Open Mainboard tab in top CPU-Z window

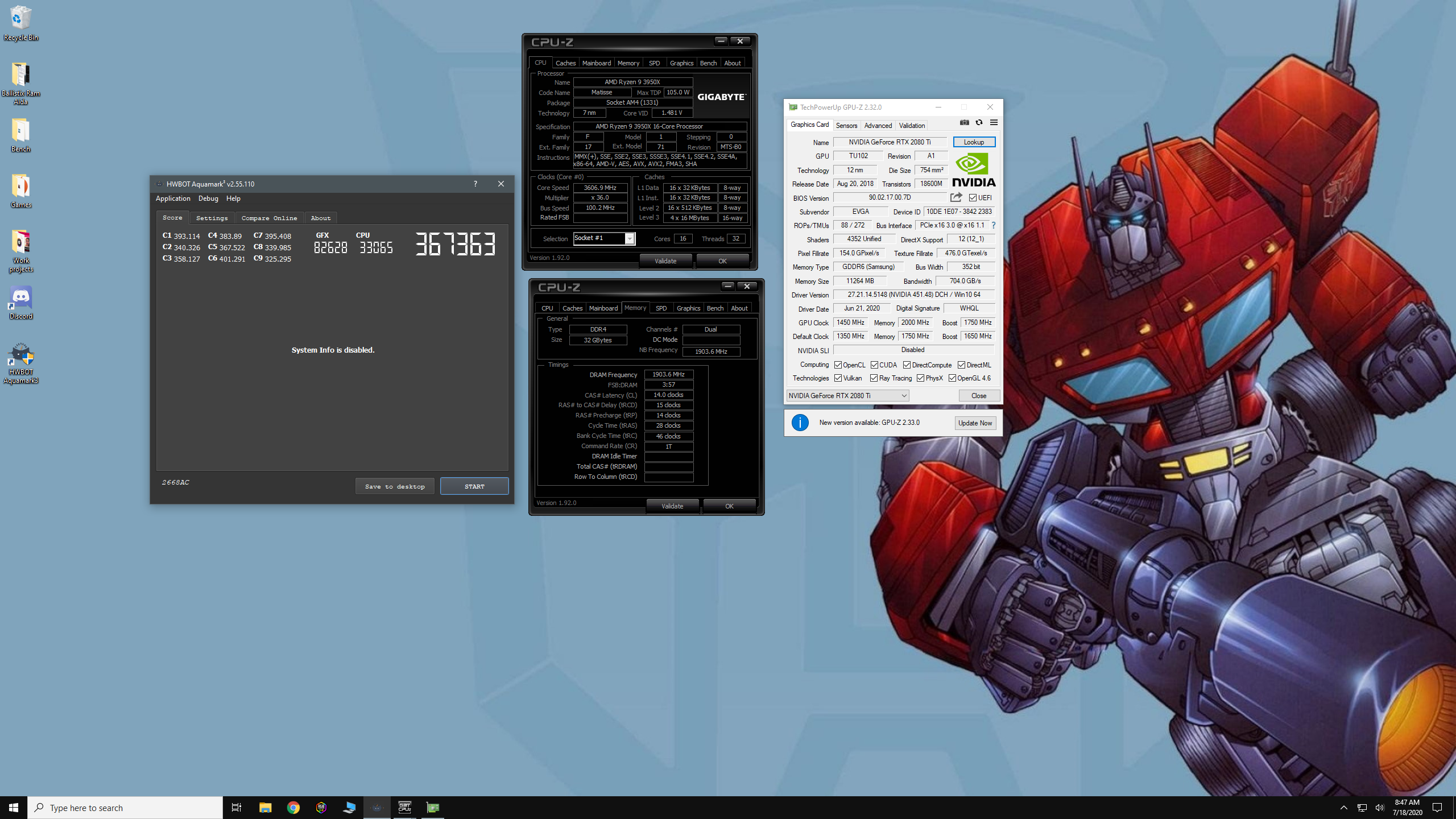[596, 63]
